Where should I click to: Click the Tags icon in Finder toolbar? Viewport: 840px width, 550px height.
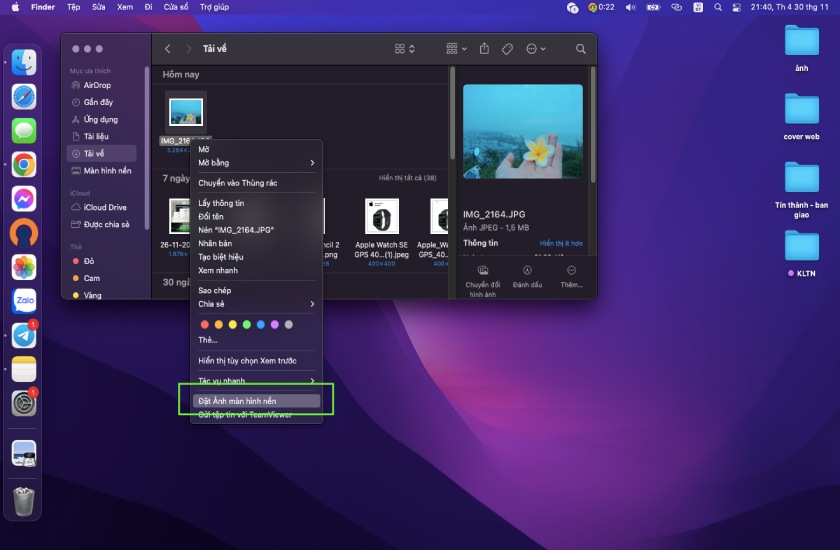(507, 49)
